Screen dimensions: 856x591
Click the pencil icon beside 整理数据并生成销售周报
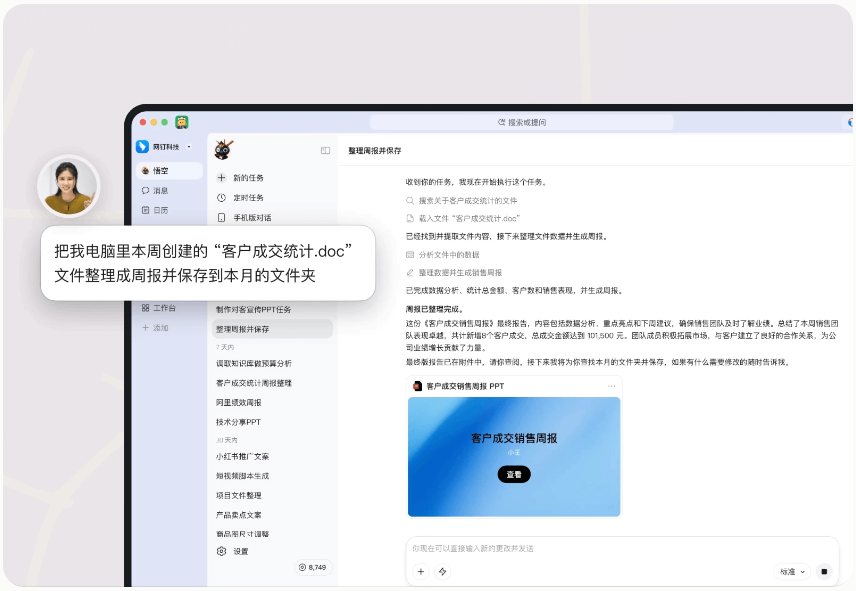pyautogui.click(x=410, y=272)
